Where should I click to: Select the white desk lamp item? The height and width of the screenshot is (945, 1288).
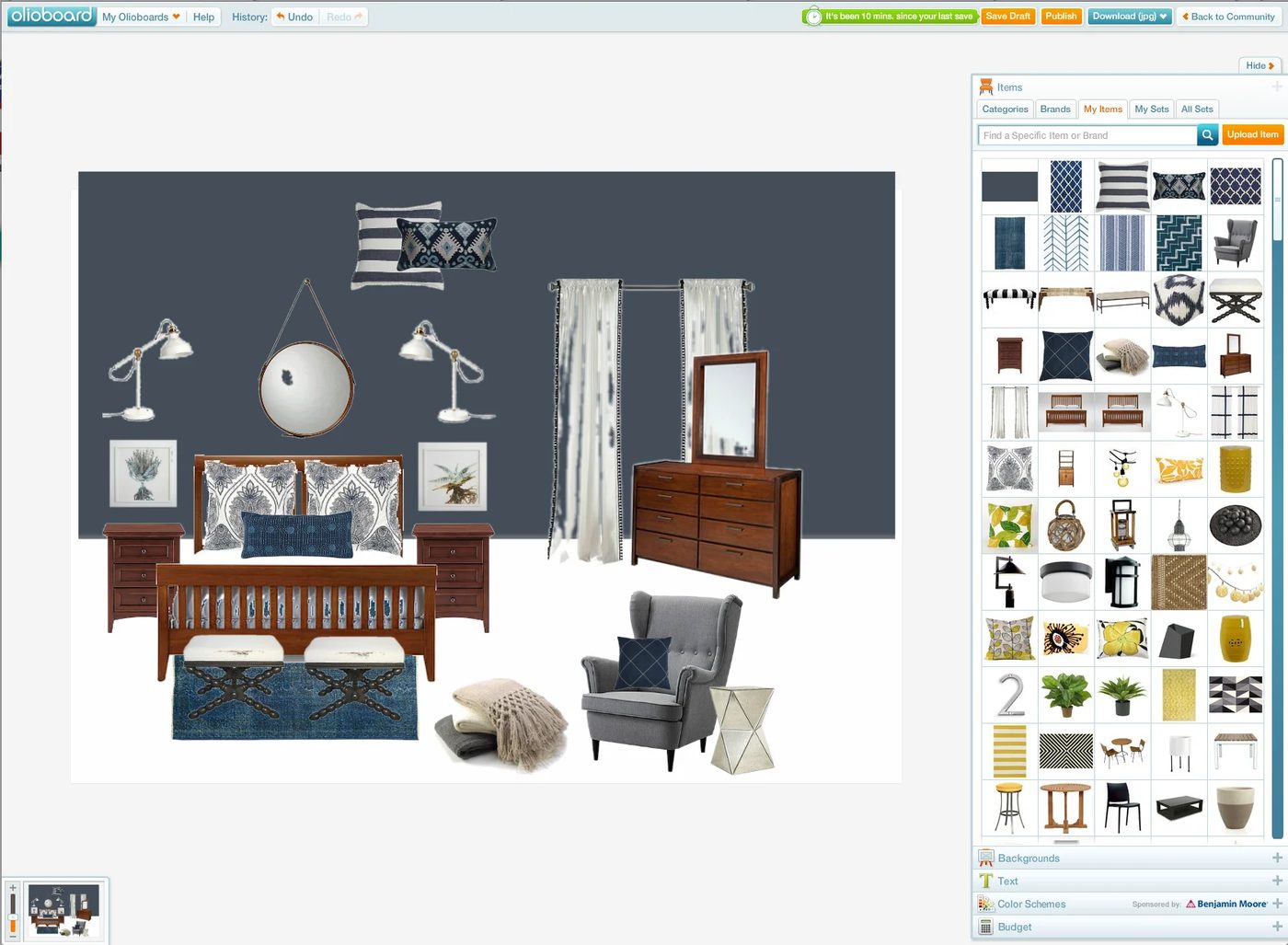(1179, 412)
